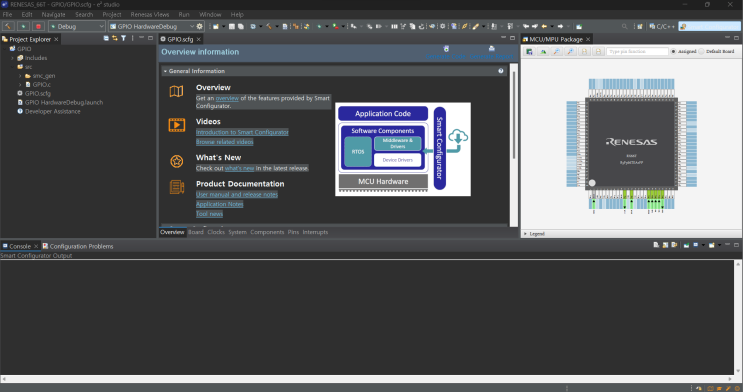Collapse the src folder node
Viewport: 743px width, 392px height.
pyautogui.click(x=12, y=67)
